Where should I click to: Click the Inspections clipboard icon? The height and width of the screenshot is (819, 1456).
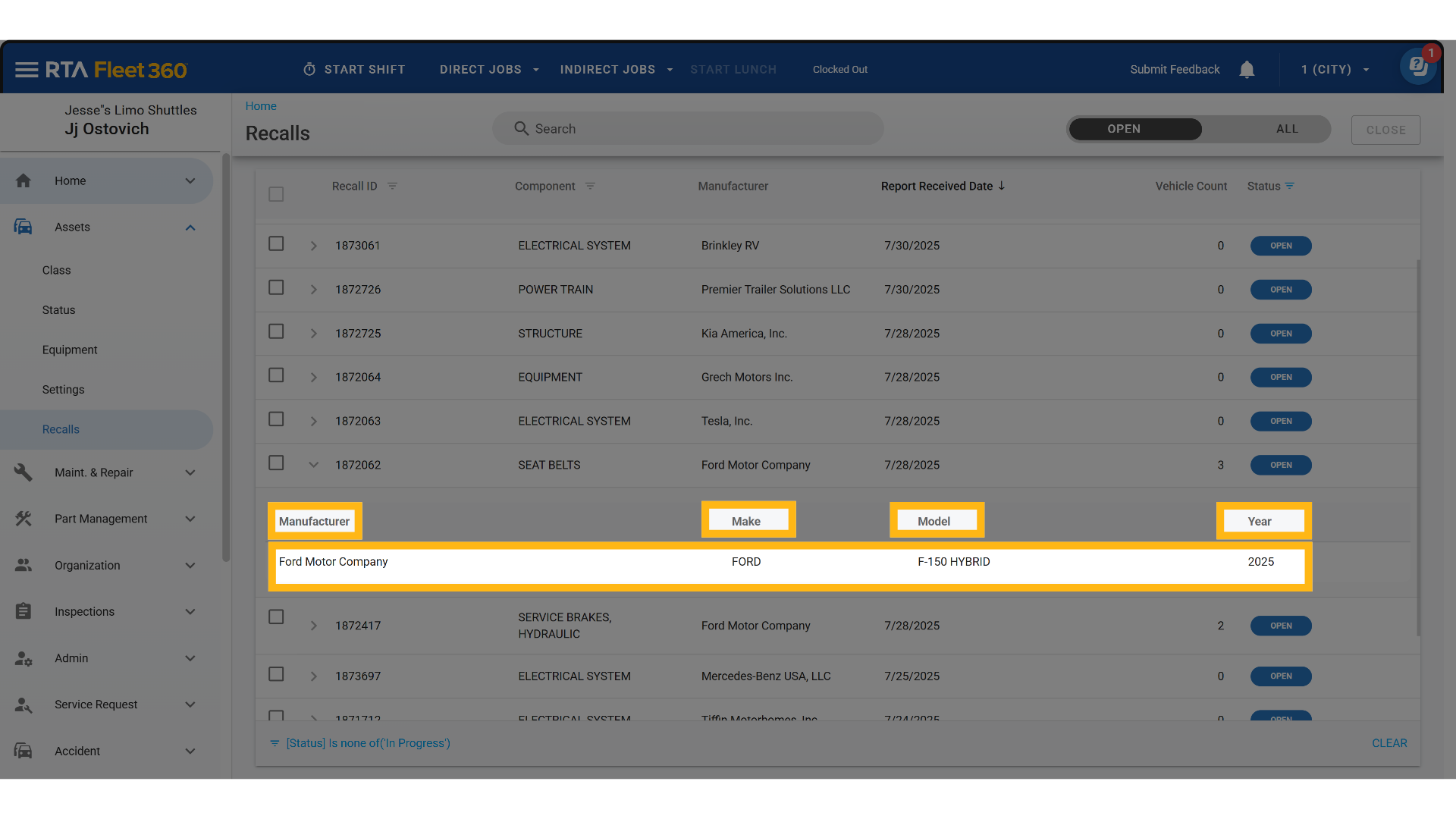(24, 611)
